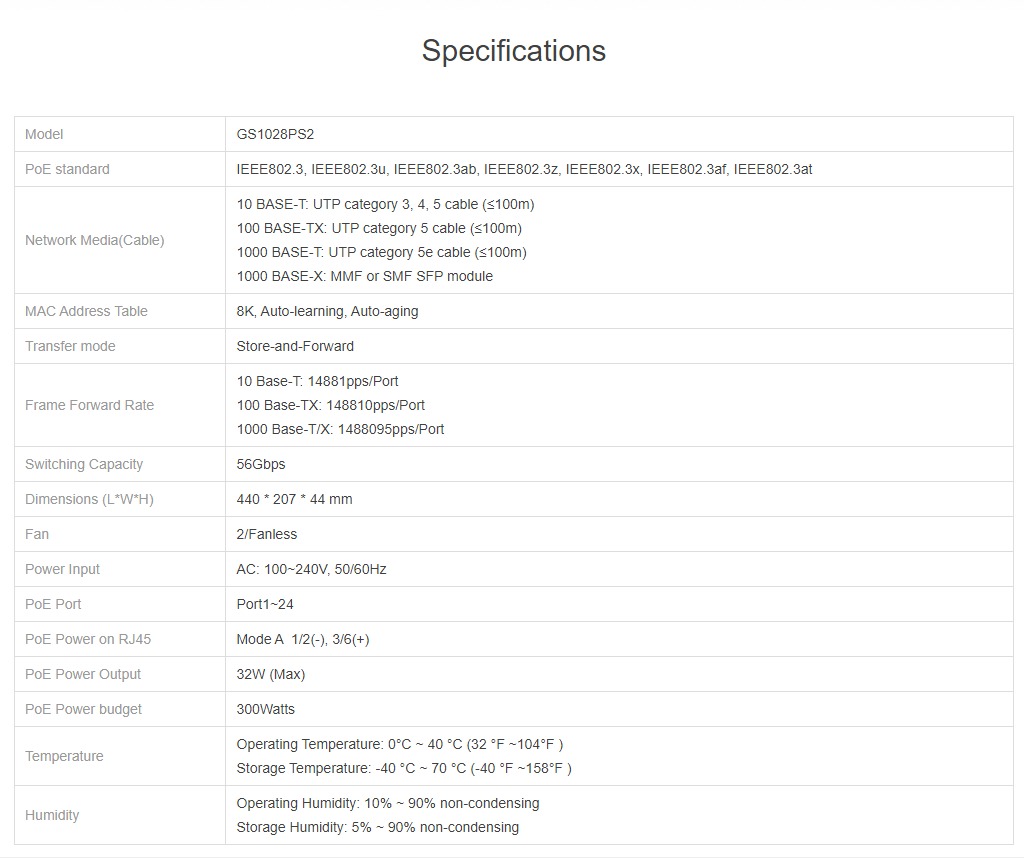Screen dimensions: 1024x862
Task: Click the Port1~24 PoE port value
Action: pos(265,604)
